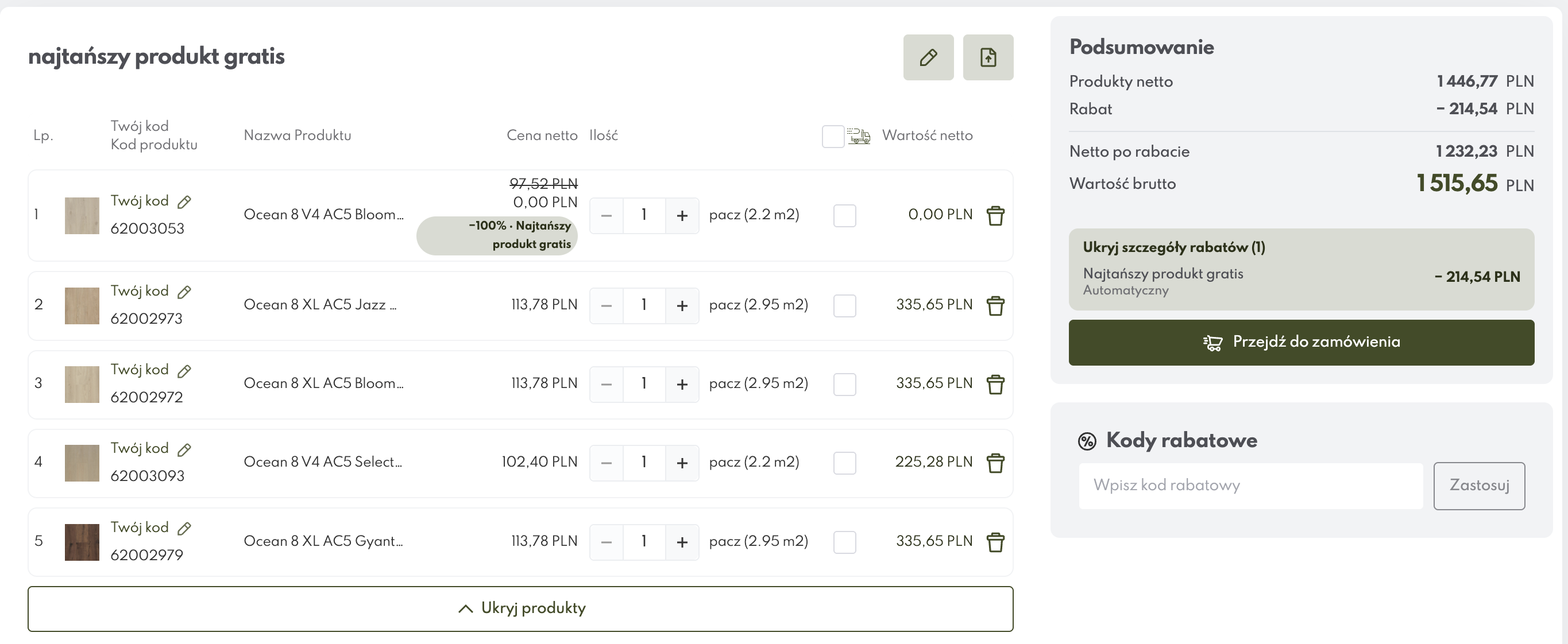Delete product 62002979 with trash icon
Image resolution: width=1568 pixels, height=644 pixels.
(x=995, y=542)
